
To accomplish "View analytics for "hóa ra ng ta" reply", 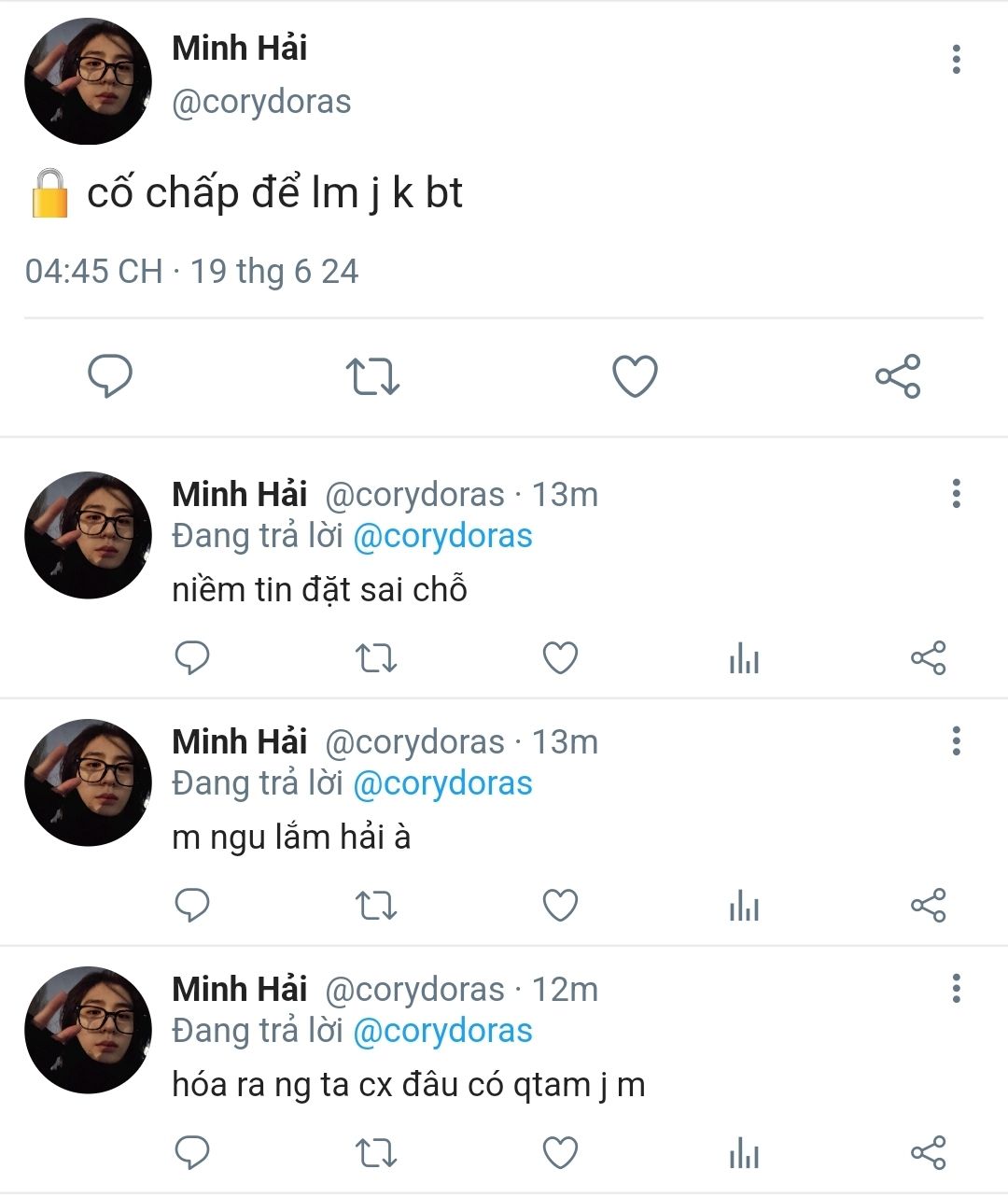I will 744,1153.
